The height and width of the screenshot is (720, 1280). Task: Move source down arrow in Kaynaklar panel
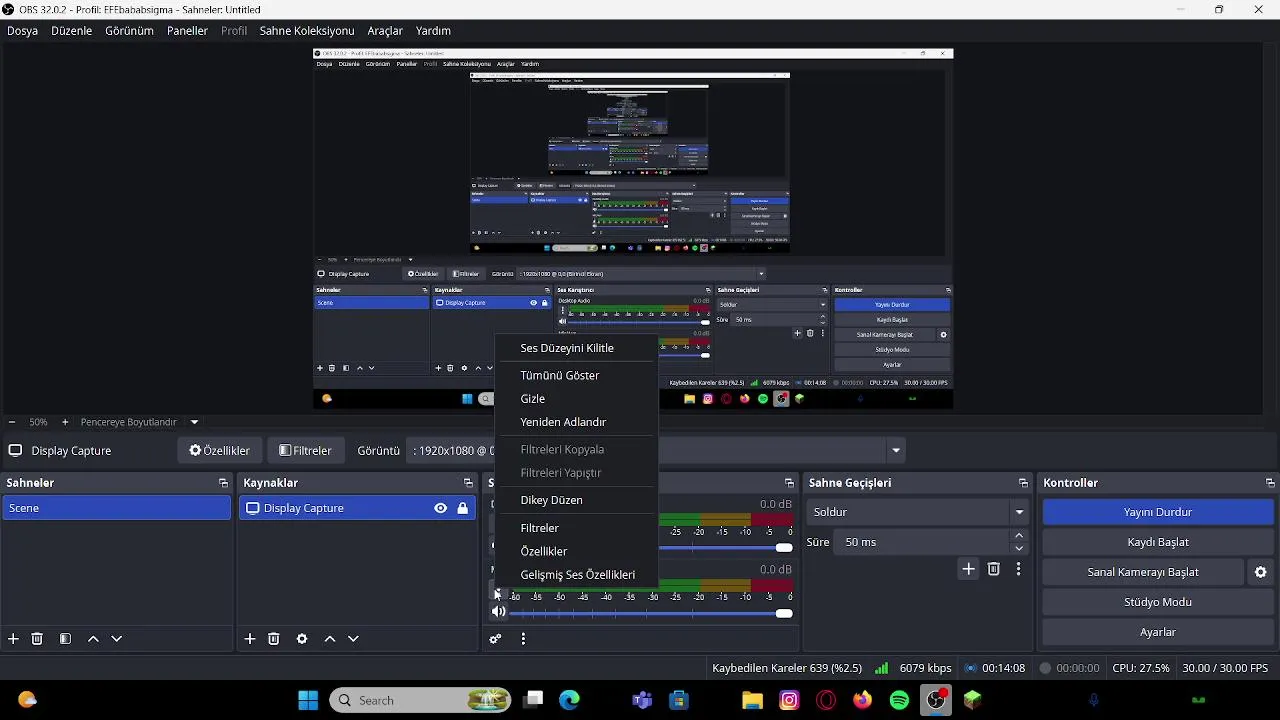(x=353, y=639)
